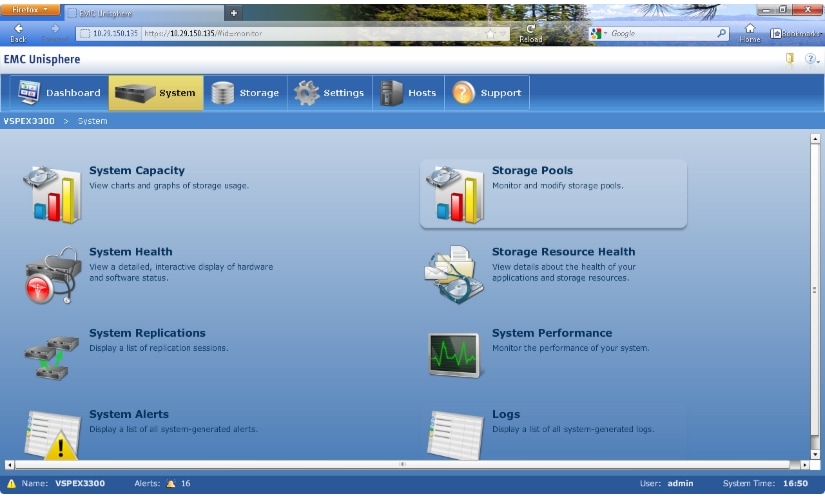Click the warning triangle beside Name
The height and width of the screenshot is (500, 825).
[11, 484]
